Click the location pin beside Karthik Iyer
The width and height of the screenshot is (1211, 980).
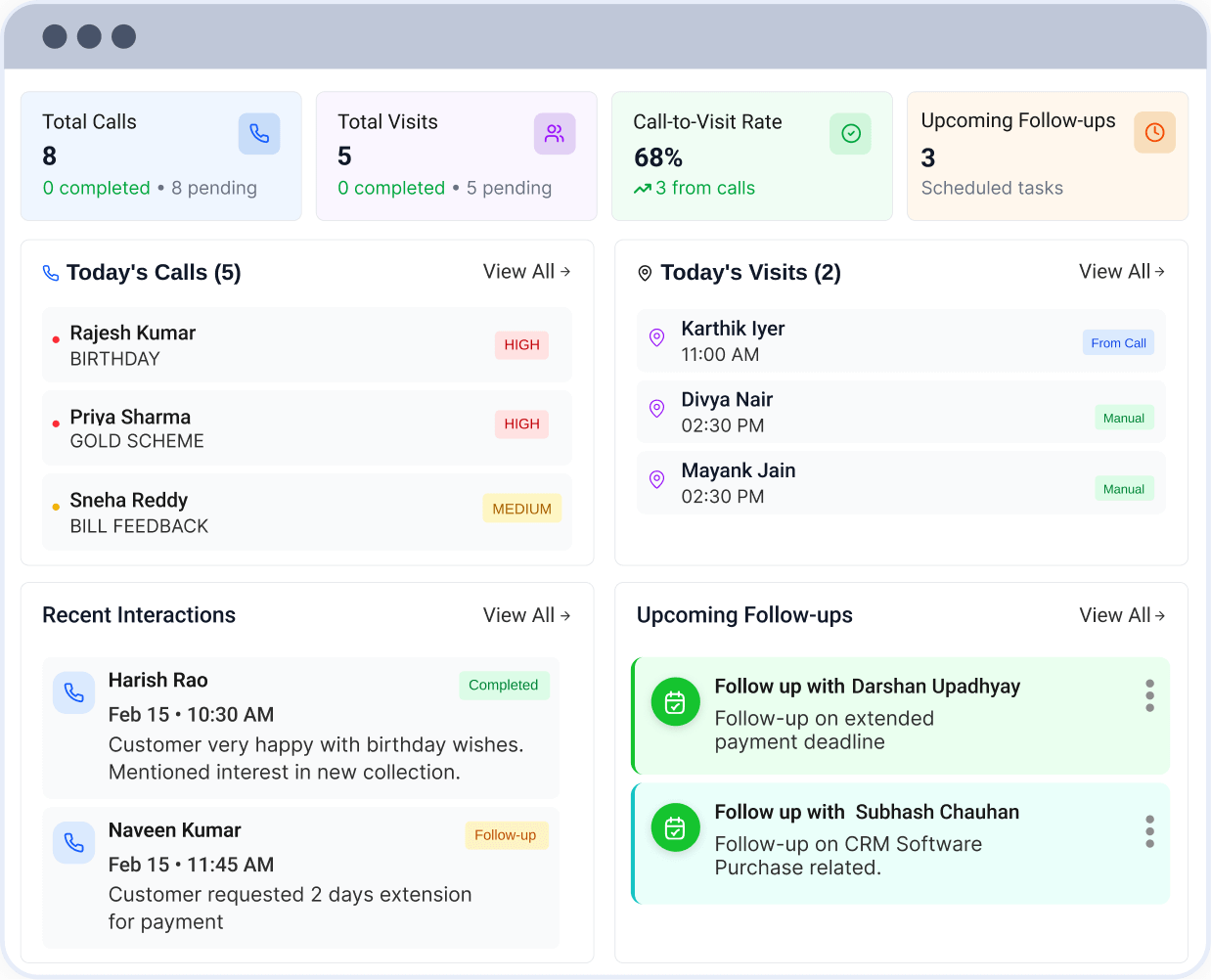tap(657, 337)
